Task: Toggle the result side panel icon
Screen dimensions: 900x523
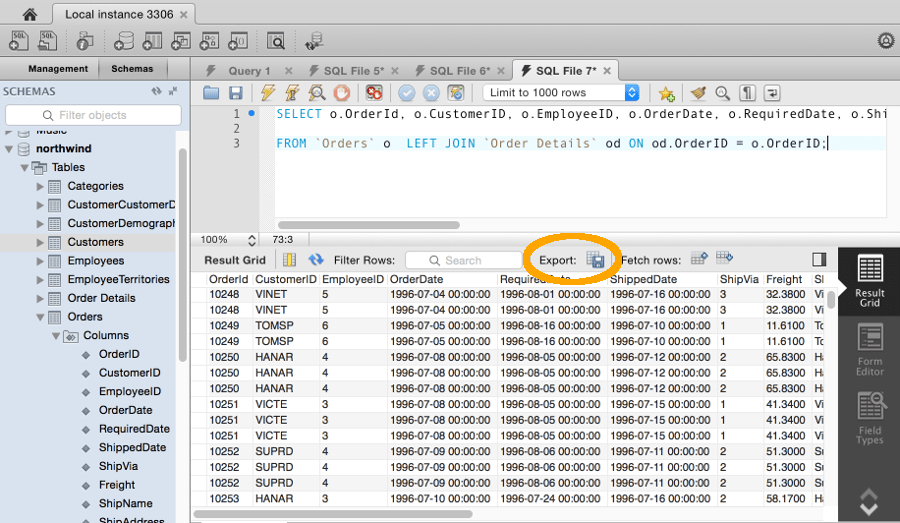Action: tap(819, 259)
